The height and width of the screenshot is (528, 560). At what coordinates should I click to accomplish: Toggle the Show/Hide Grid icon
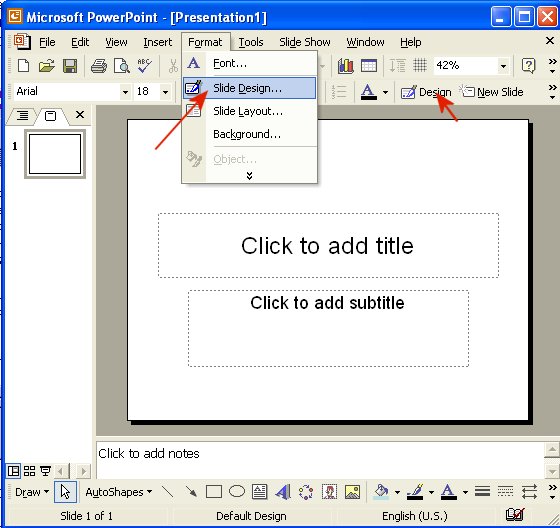[x=420, y=66]
